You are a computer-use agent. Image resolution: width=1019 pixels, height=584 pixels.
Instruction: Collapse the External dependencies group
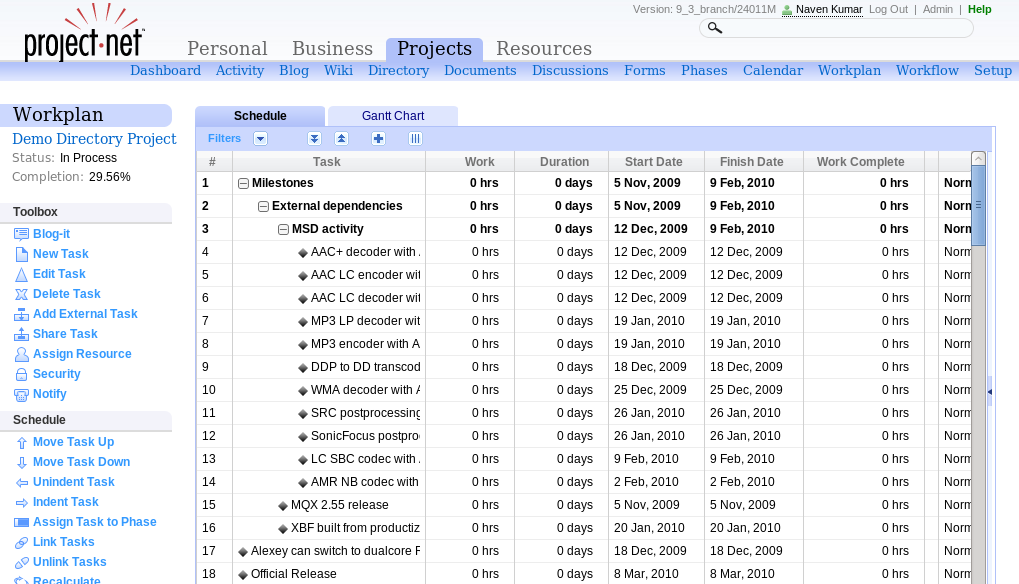(263, 206)
